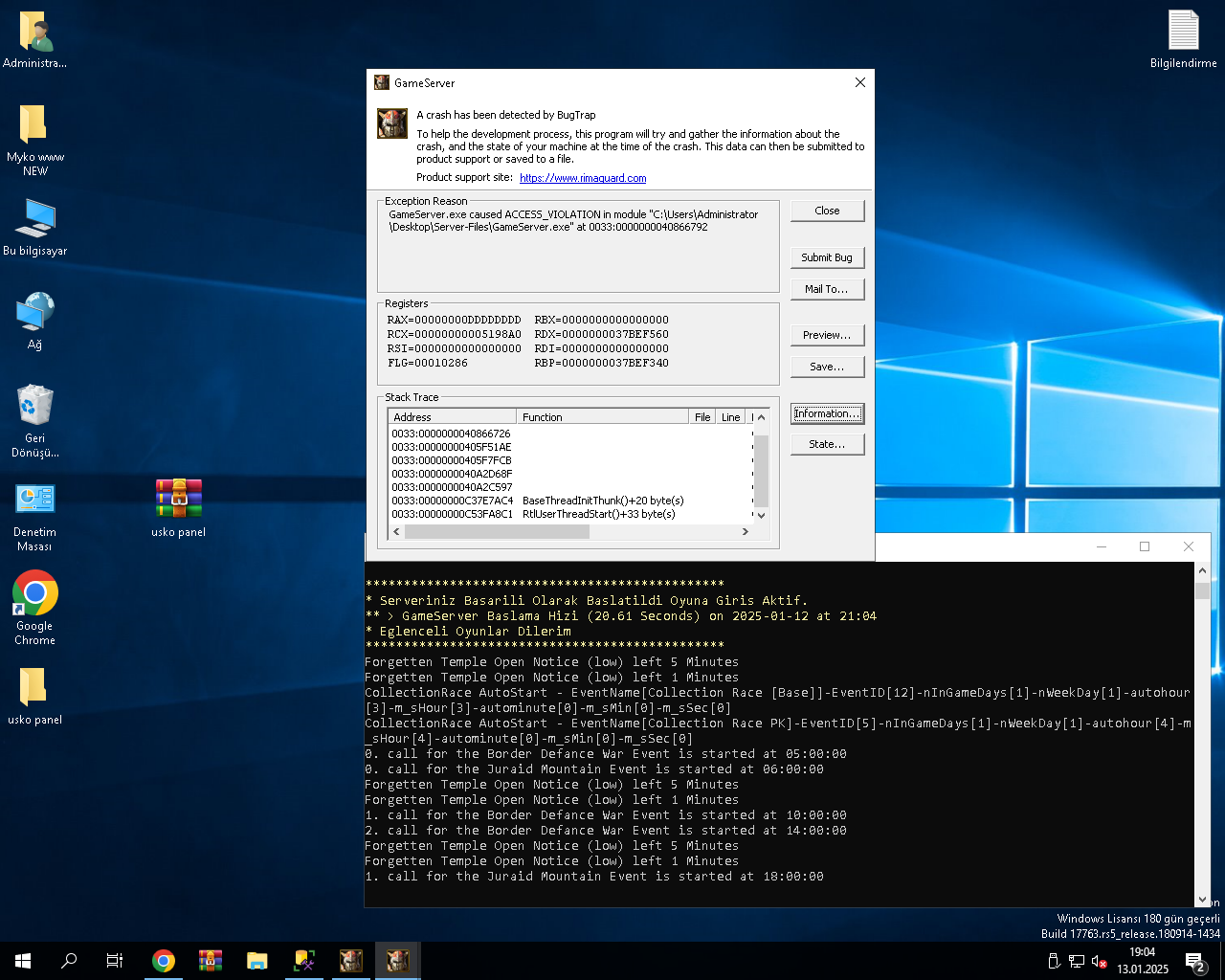Open the rimaguard.com support link

click(583, 178)
